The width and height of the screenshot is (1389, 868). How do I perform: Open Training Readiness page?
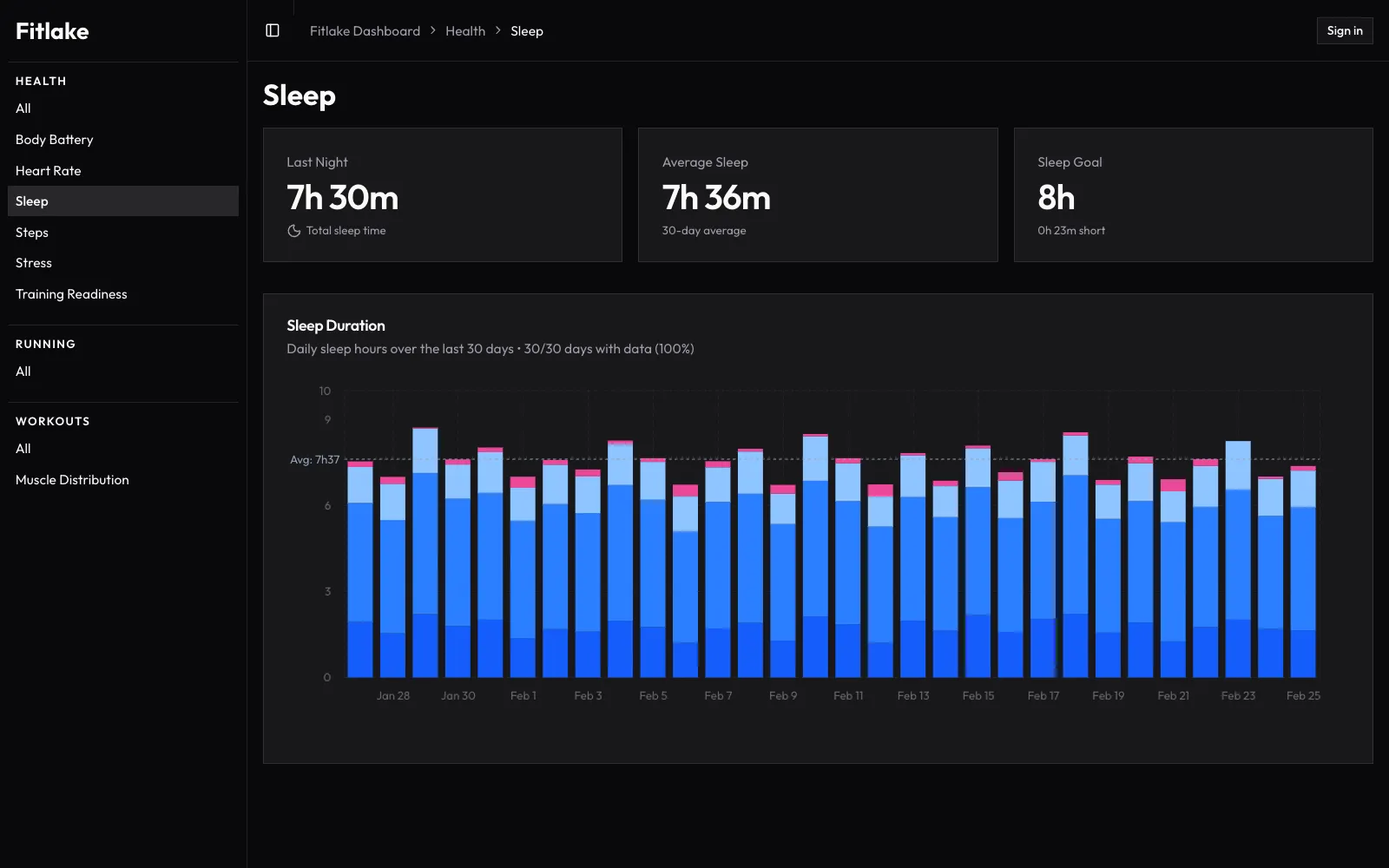pyautogui.click(x=123, y=294)
